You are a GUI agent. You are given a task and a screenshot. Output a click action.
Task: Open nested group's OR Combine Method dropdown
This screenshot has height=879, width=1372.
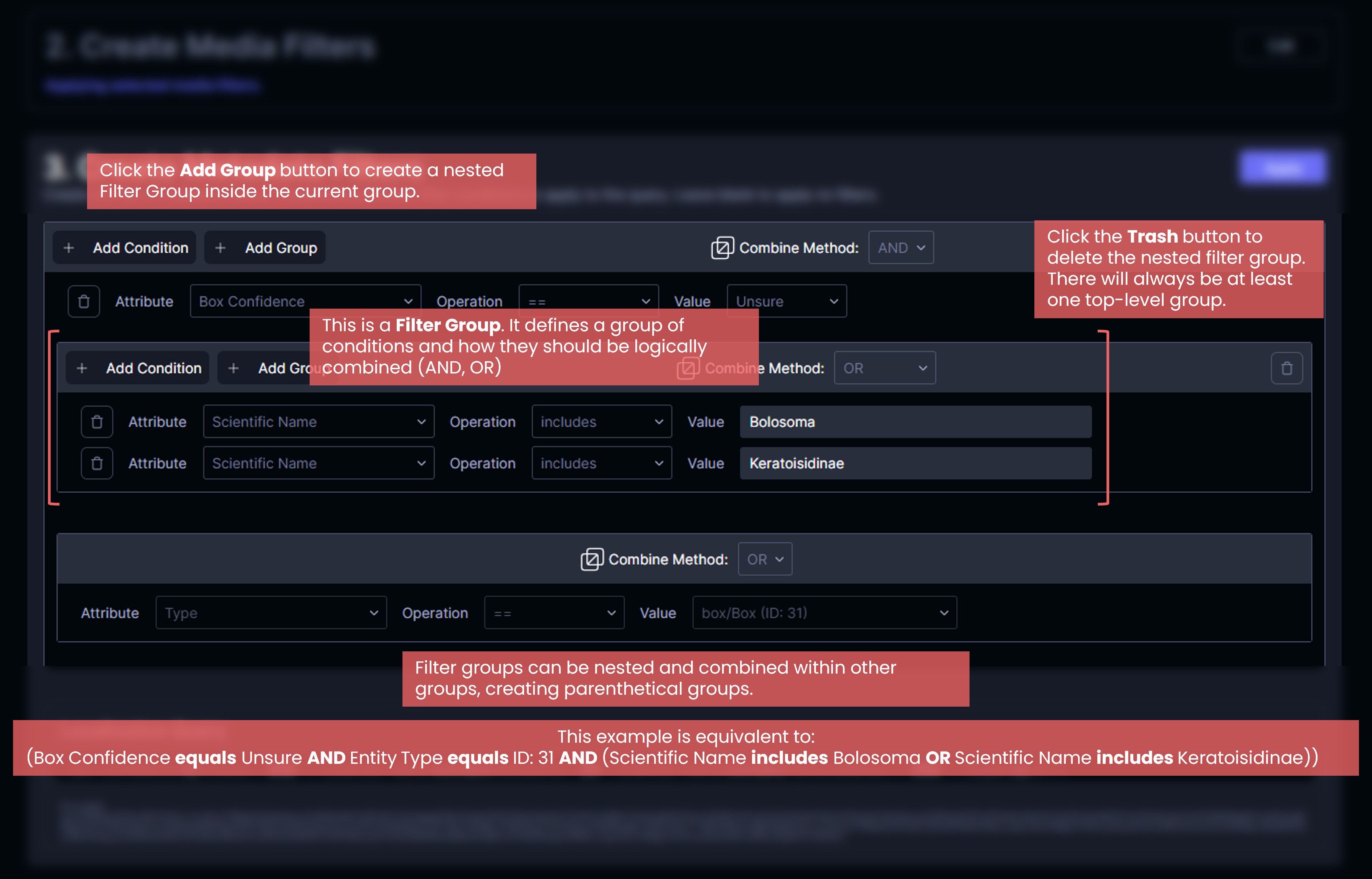(885, 368)
